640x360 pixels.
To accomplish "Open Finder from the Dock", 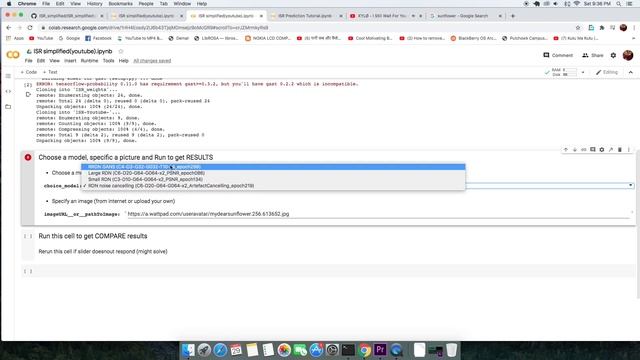I will 188,350.
